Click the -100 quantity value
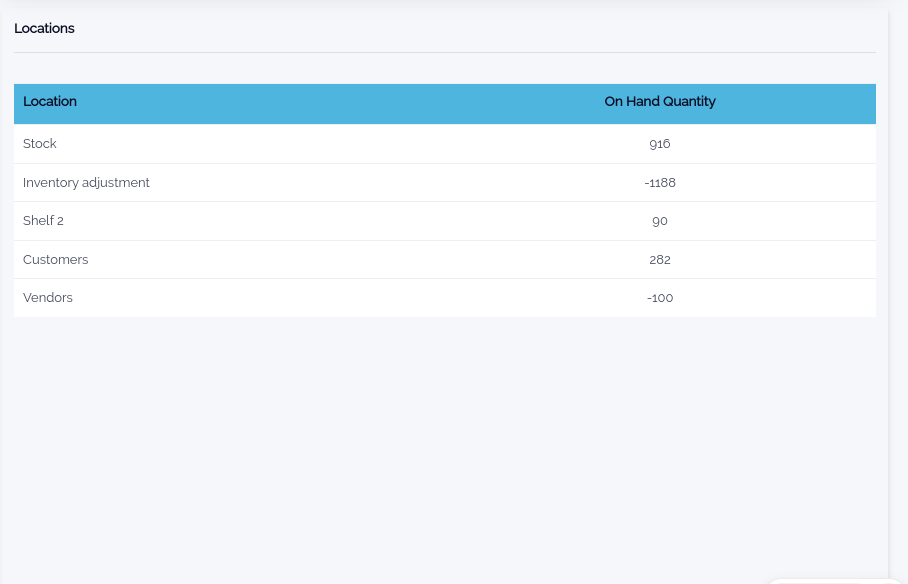The image size is (908, 584). tap(660, 298)
